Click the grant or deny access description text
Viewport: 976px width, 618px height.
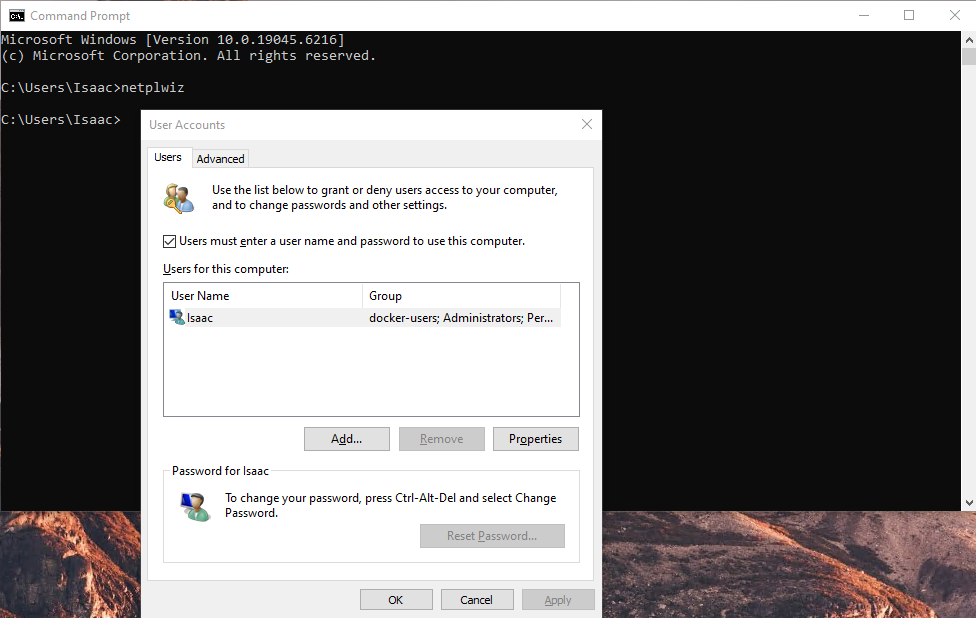coord(385,198)
